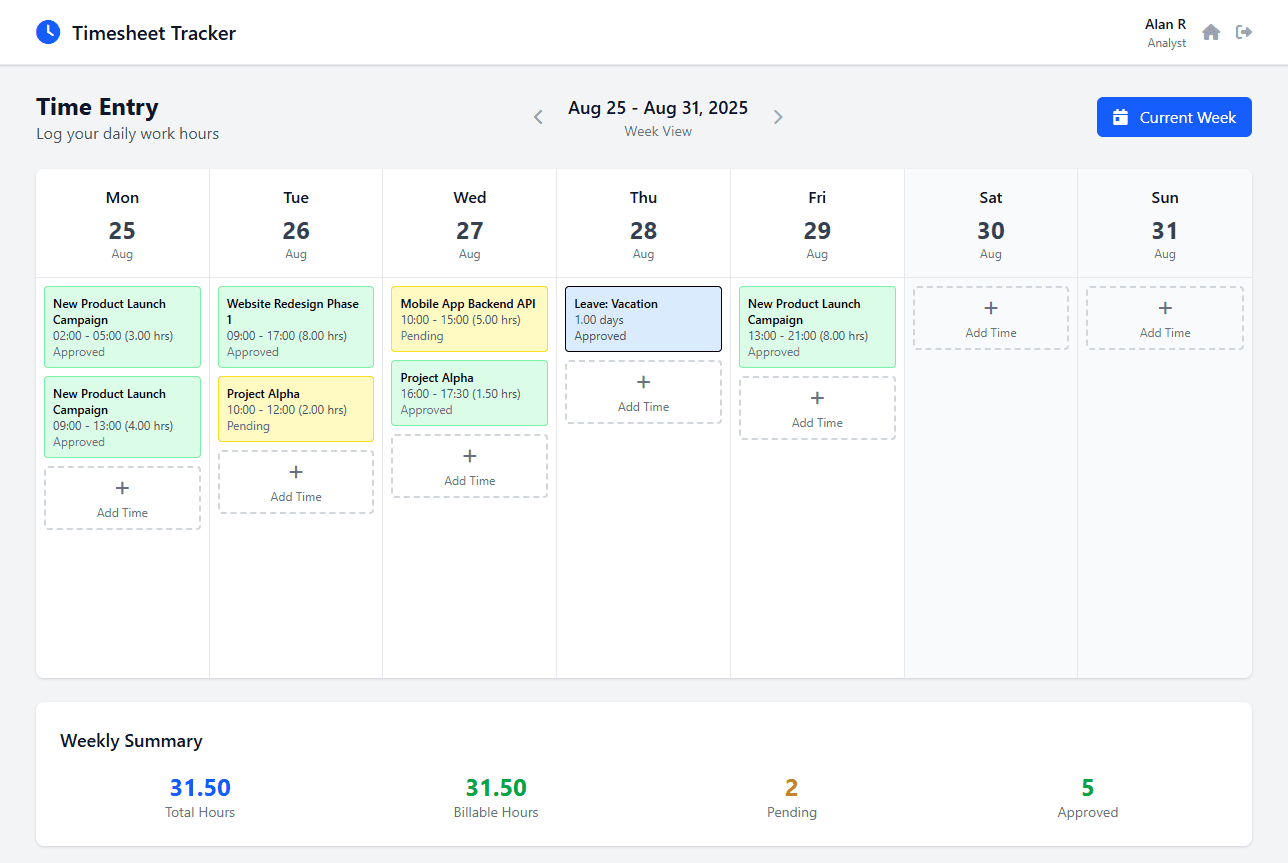Click the logout icon beside home

point(1244,33)
